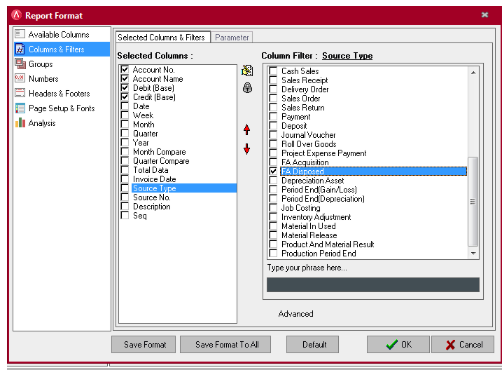Screen dimensions: 504x373
Task: Click scroll-up arrow of filter list
Action: pos(473,72)
